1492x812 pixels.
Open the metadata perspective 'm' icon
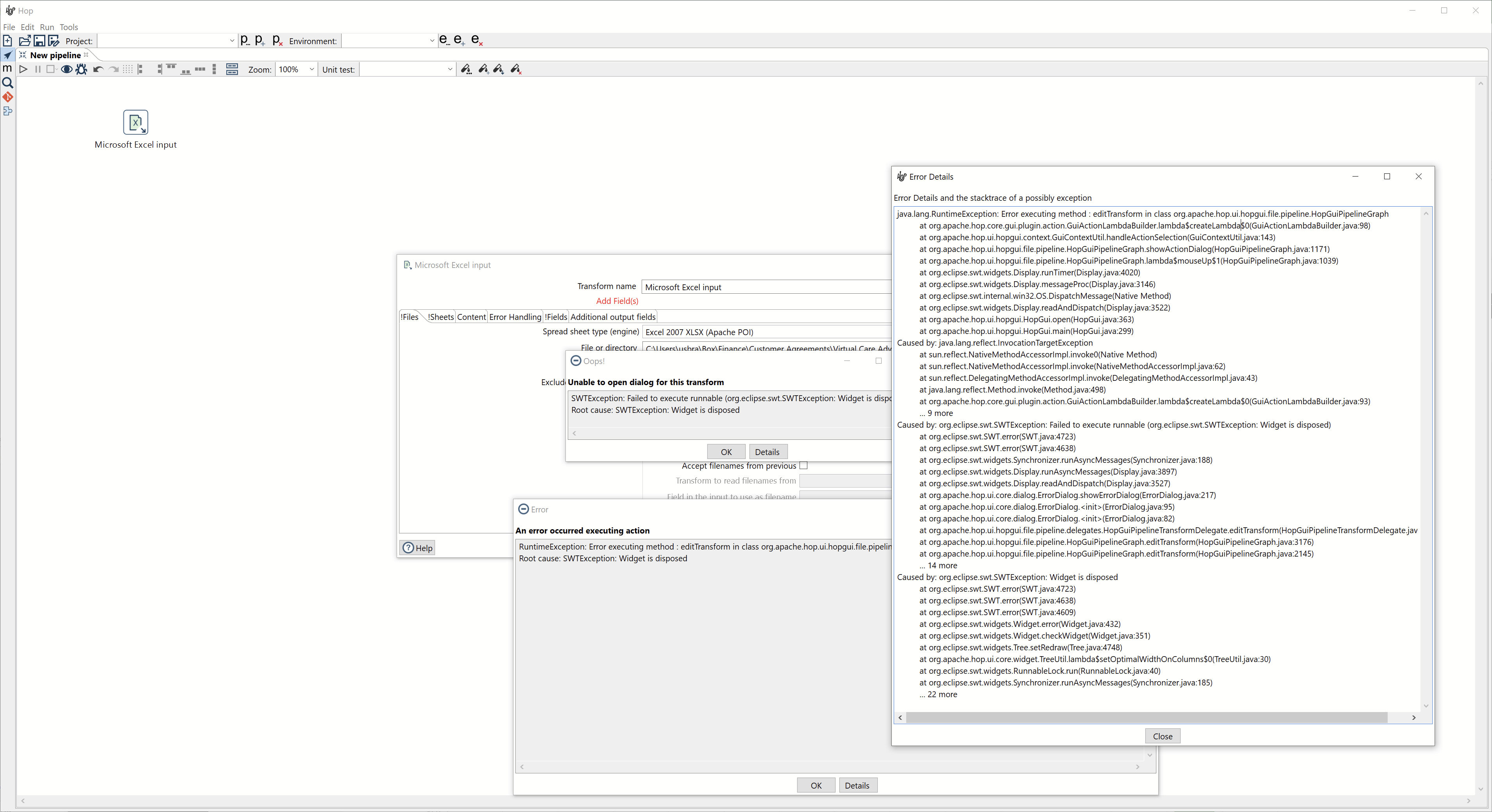7,68
